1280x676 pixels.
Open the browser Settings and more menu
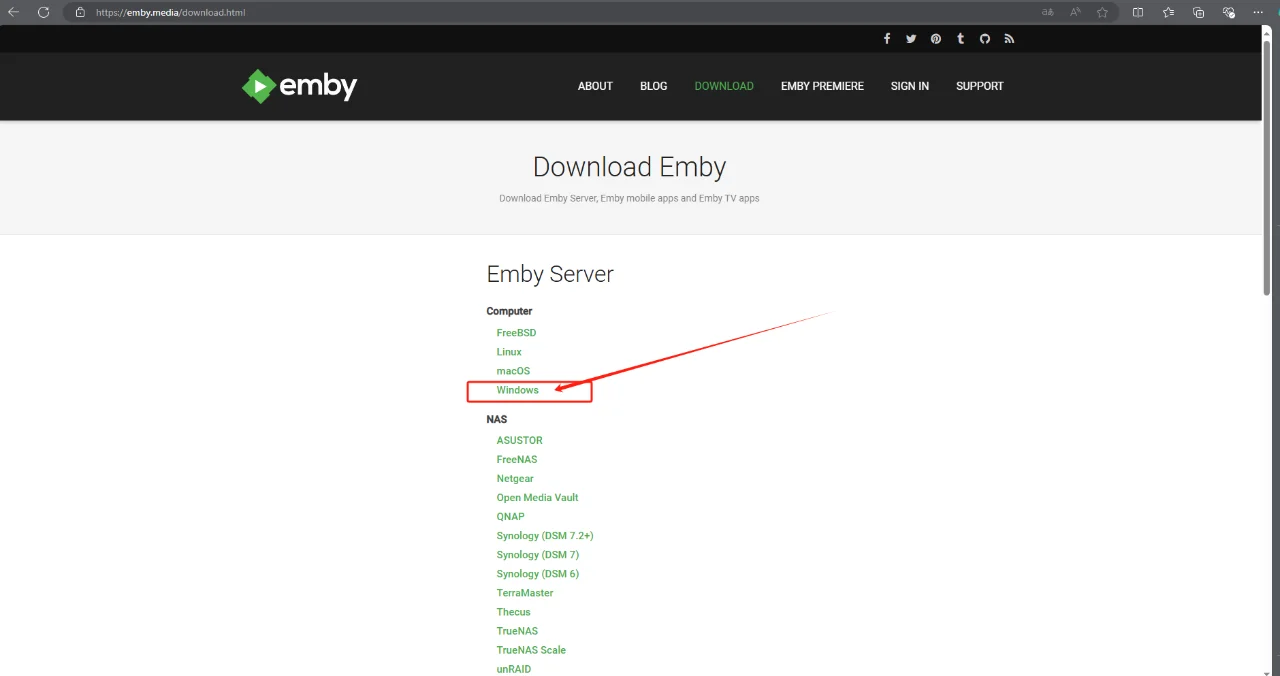click(x=1258, y=13)
